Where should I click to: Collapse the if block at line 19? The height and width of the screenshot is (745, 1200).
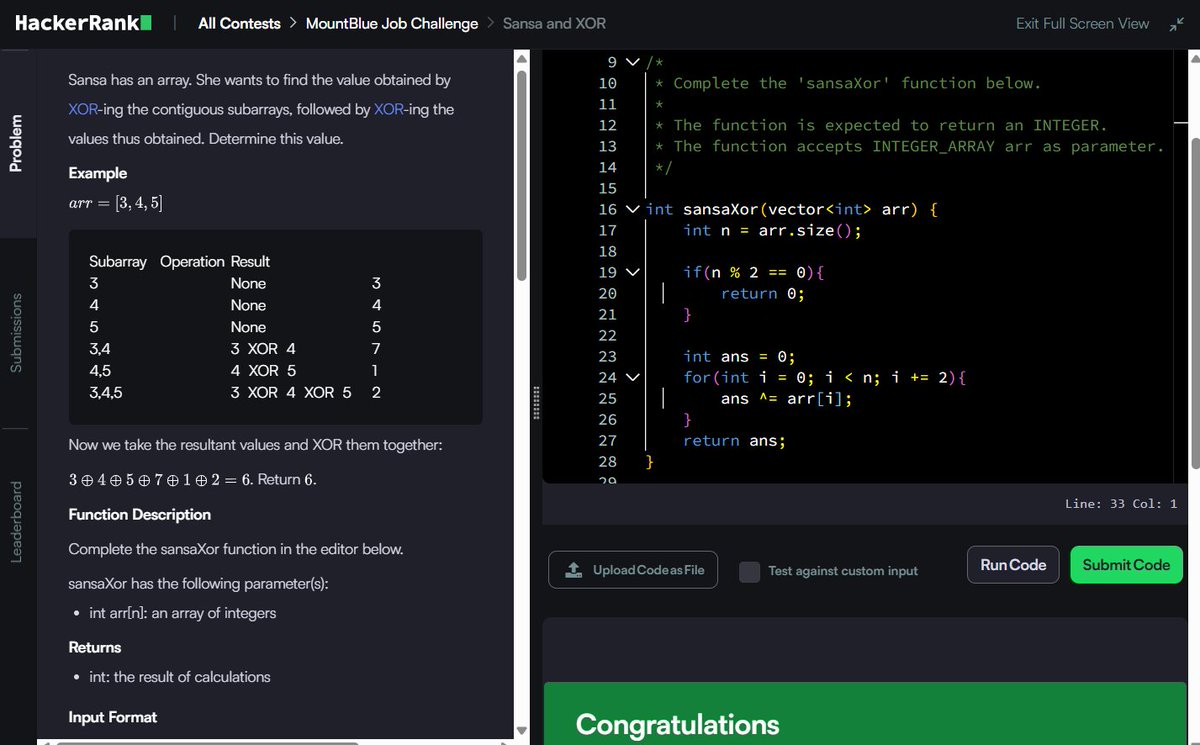631,272
